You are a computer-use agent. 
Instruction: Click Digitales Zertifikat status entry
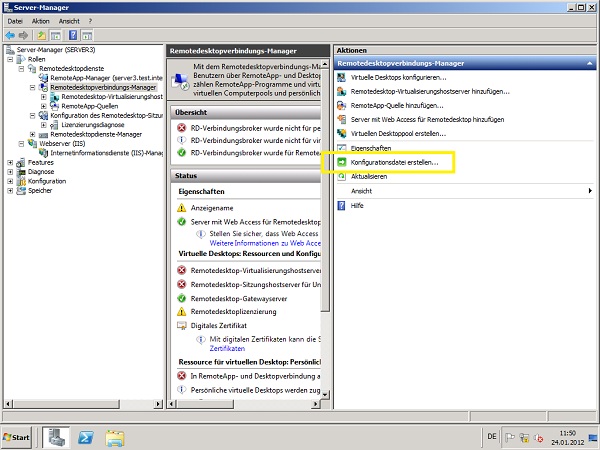tap(218, 326)
